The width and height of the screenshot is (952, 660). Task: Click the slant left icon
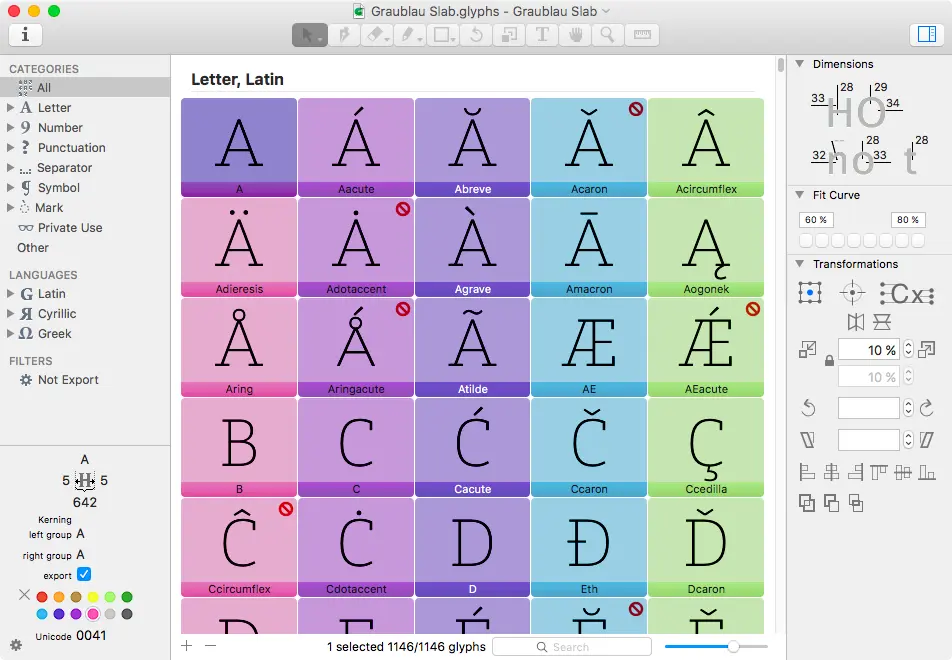808,440
